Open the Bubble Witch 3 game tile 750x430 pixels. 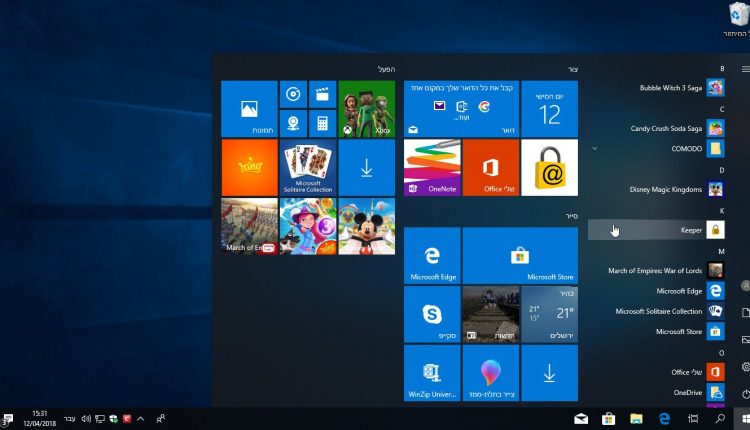tap(308, 226)
